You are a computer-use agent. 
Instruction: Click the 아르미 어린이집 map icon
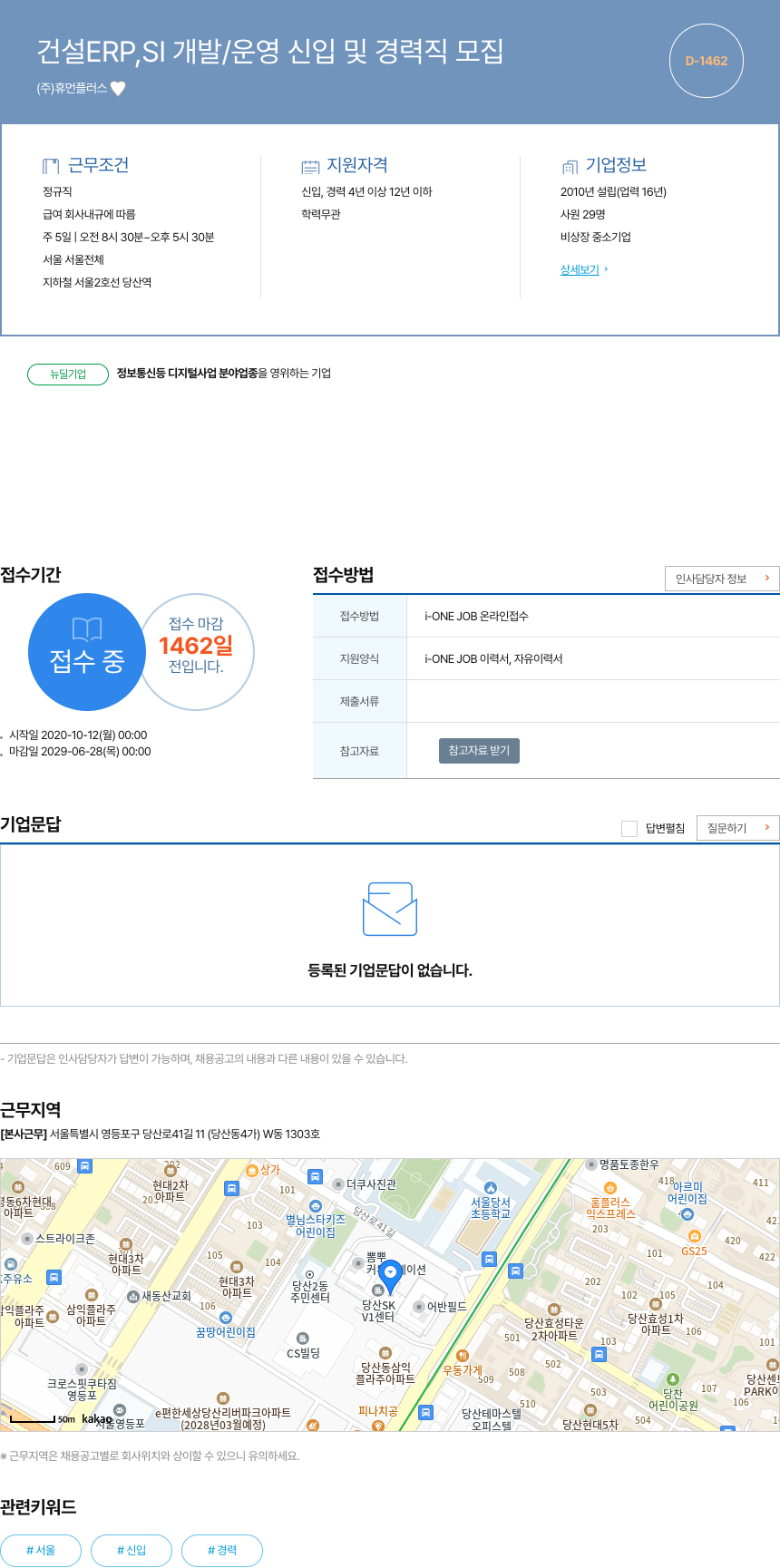pyautogui.click(x=687, y=1214)
